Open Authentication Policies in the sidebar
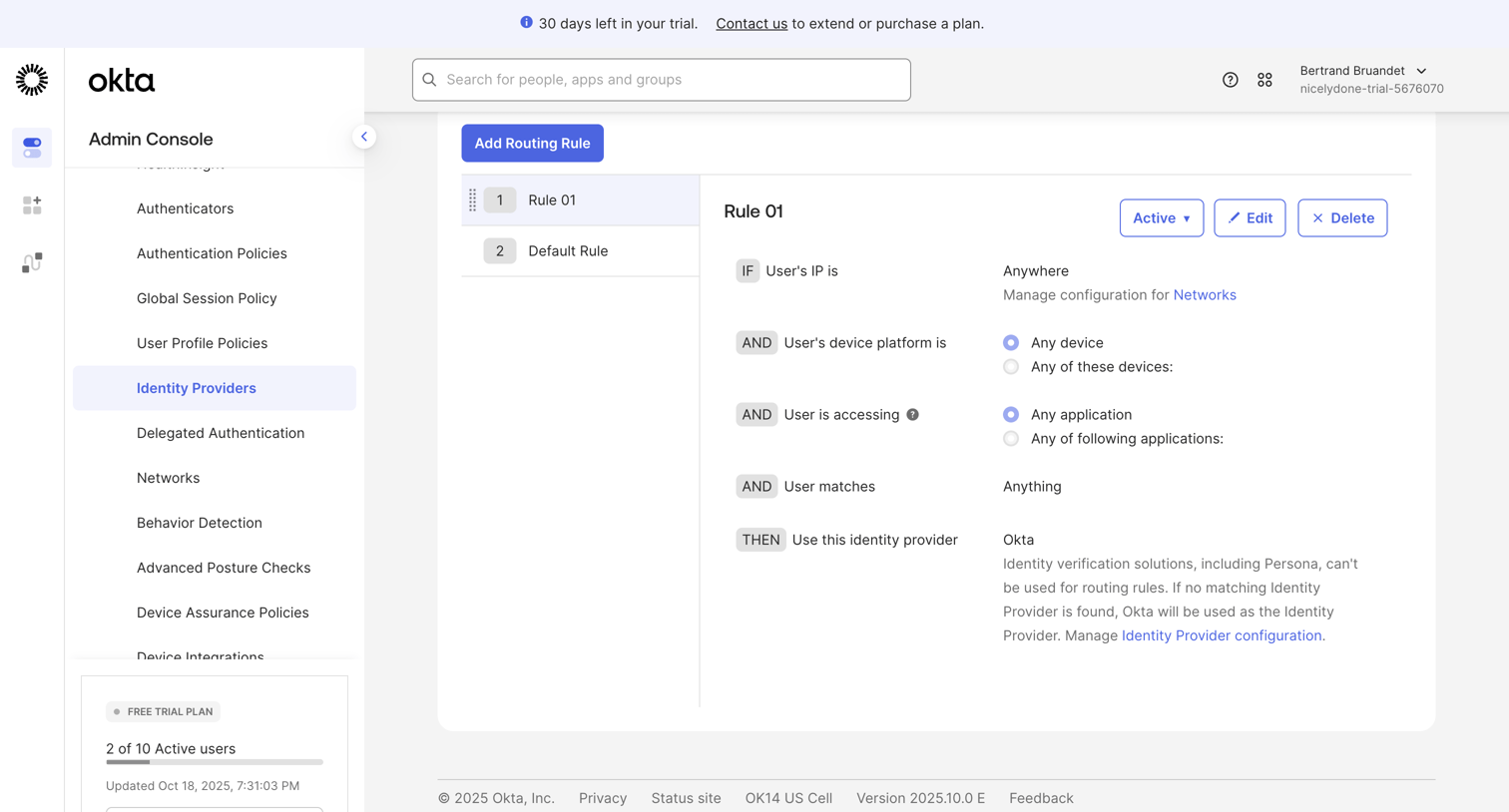 click(x=215, y=253)
